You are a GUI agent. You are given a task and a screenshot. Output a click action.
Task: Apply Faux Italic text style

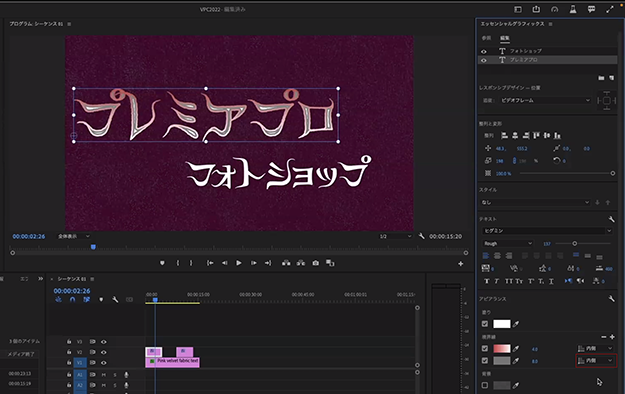pyautogui.click(x=497, y=281)
